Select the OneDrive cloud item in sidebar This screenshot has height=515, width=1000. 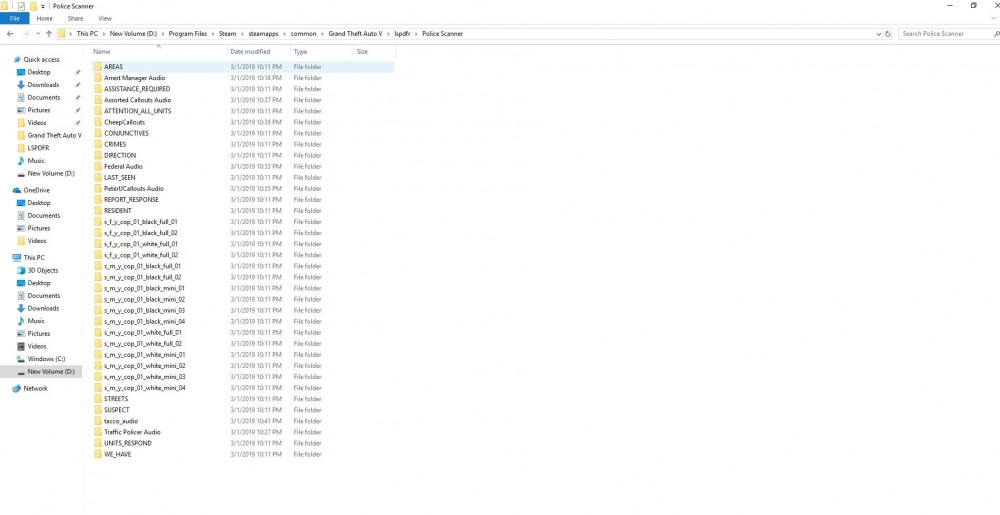(36, 190)
